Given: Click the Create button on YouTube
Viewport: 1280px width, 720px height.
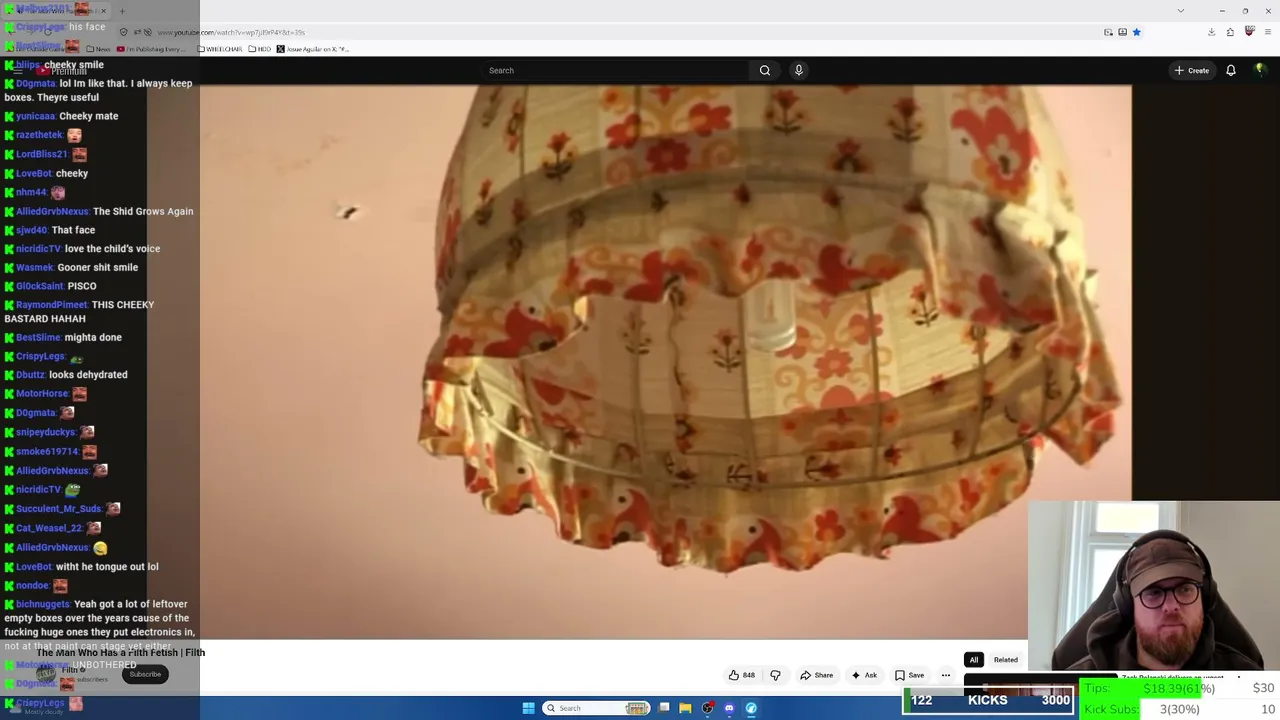Looking at the screenshot, I should [1192, 70].
